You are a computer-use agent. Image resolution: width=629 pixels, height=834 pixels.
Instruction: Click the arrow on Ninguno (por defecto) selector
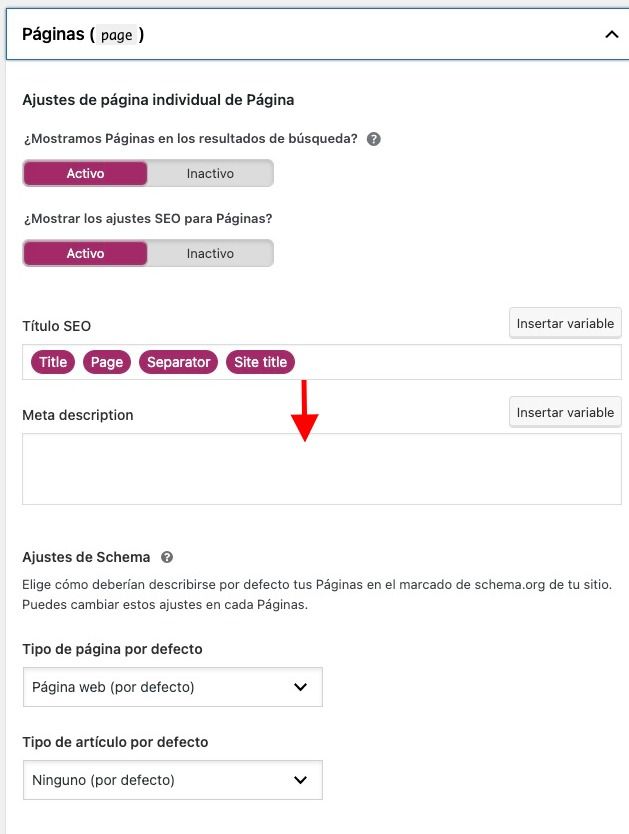coord(300,780)
